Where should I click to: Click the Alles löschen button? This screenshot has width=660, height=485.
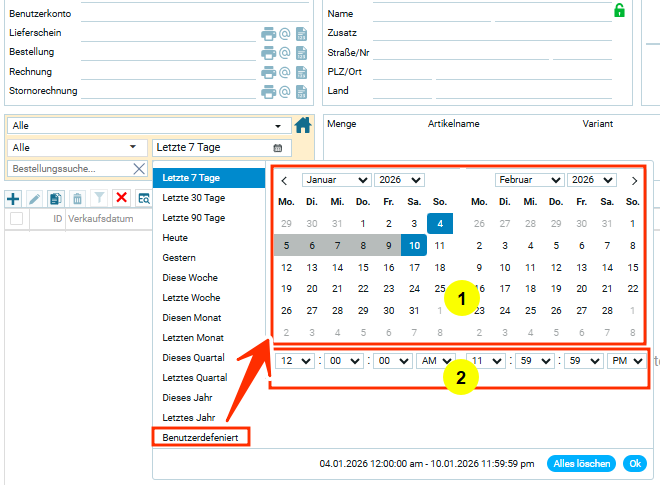[x=580, y=464]
